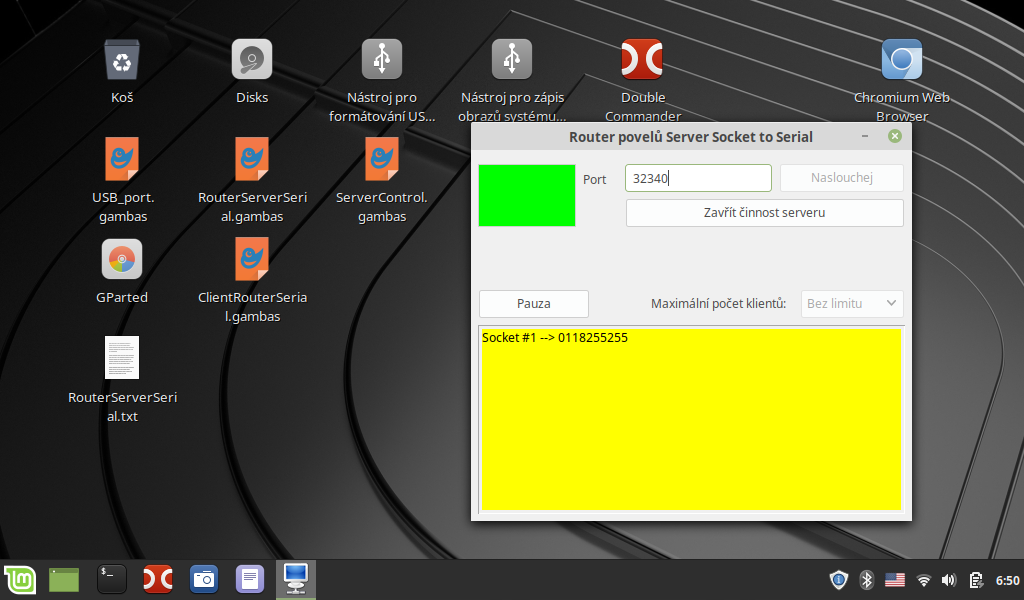Launch the terminal from the panel
This screenshot has width=1024, height=600.
coord(111,579)
